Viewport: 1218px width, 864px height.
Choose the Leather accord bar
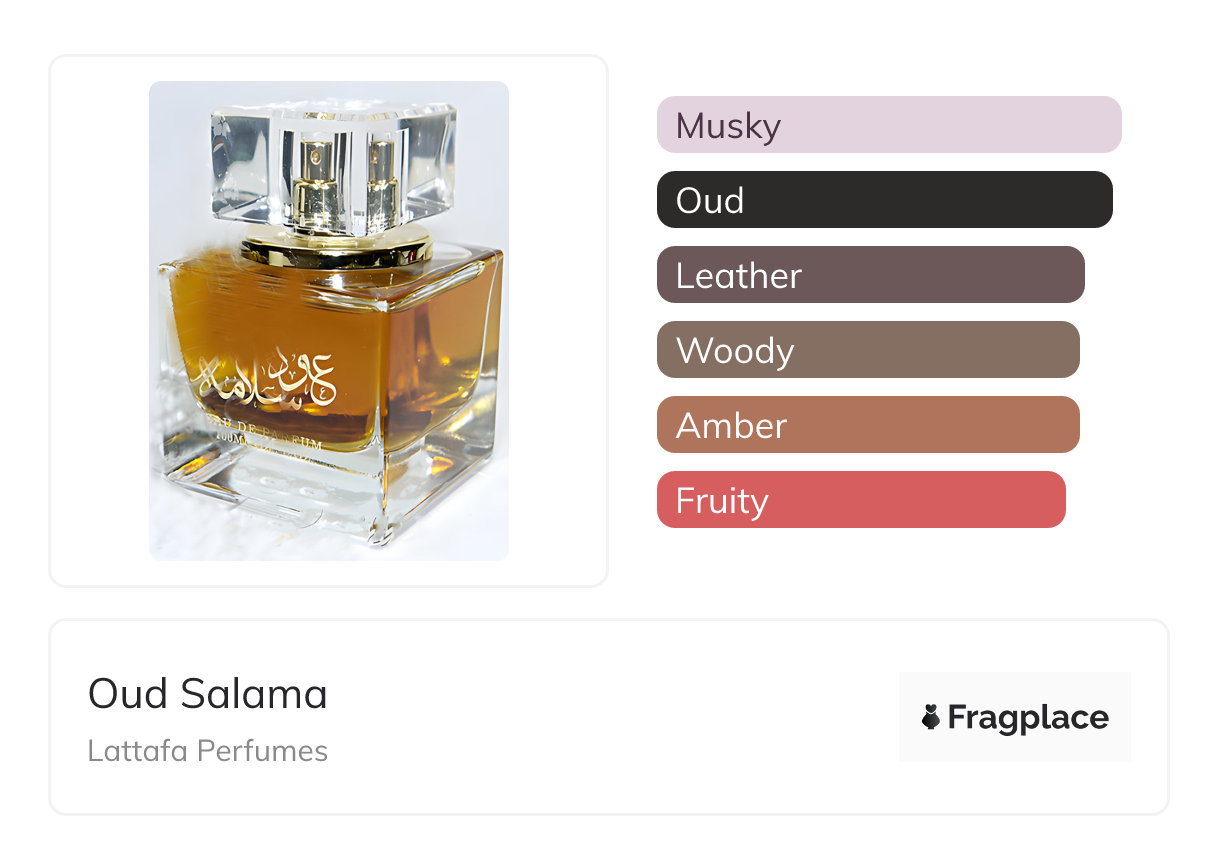point(870,275)
